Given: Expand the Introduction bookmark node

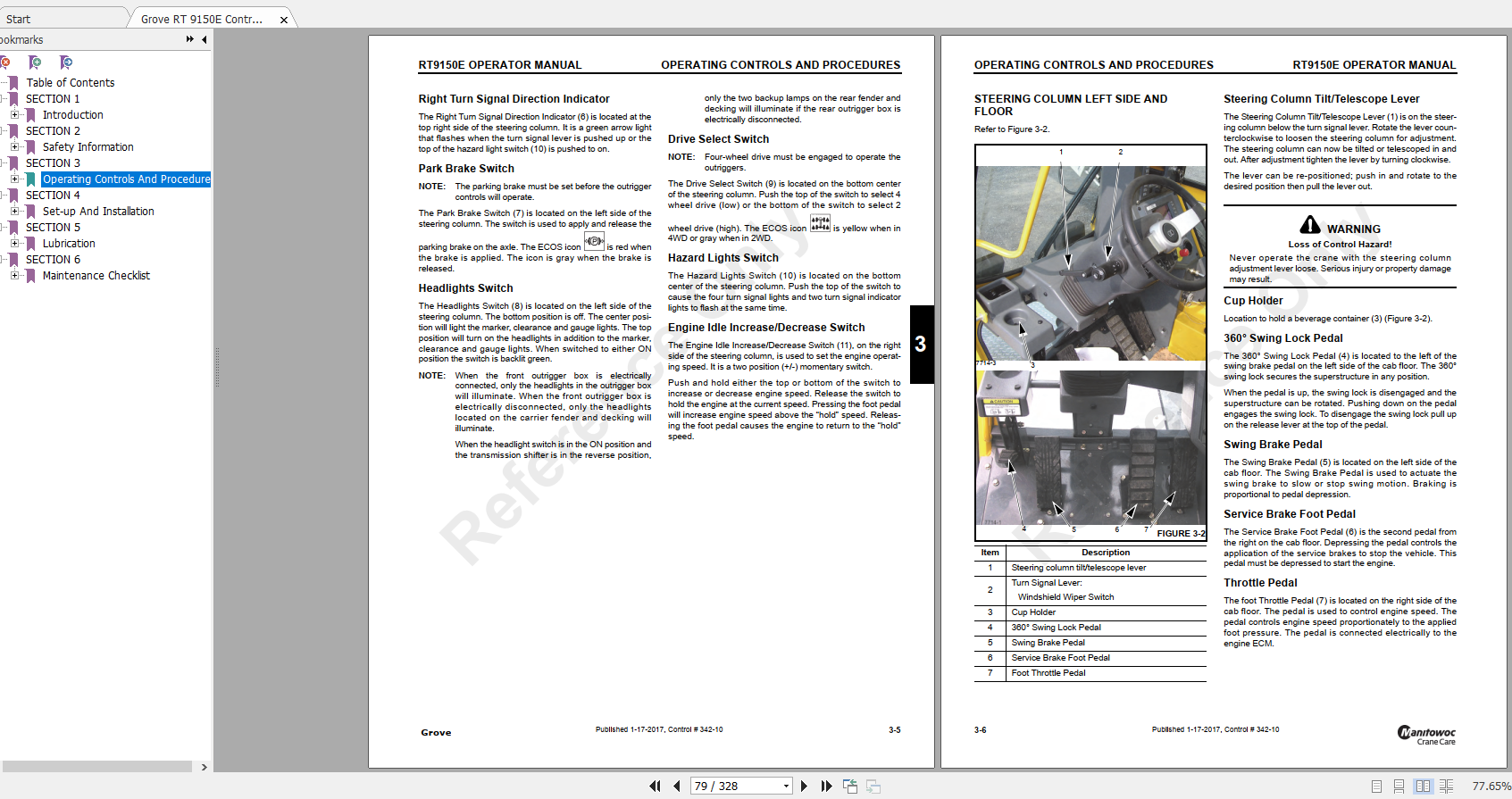Looking at the screenshot, I should tap(14, 115).
